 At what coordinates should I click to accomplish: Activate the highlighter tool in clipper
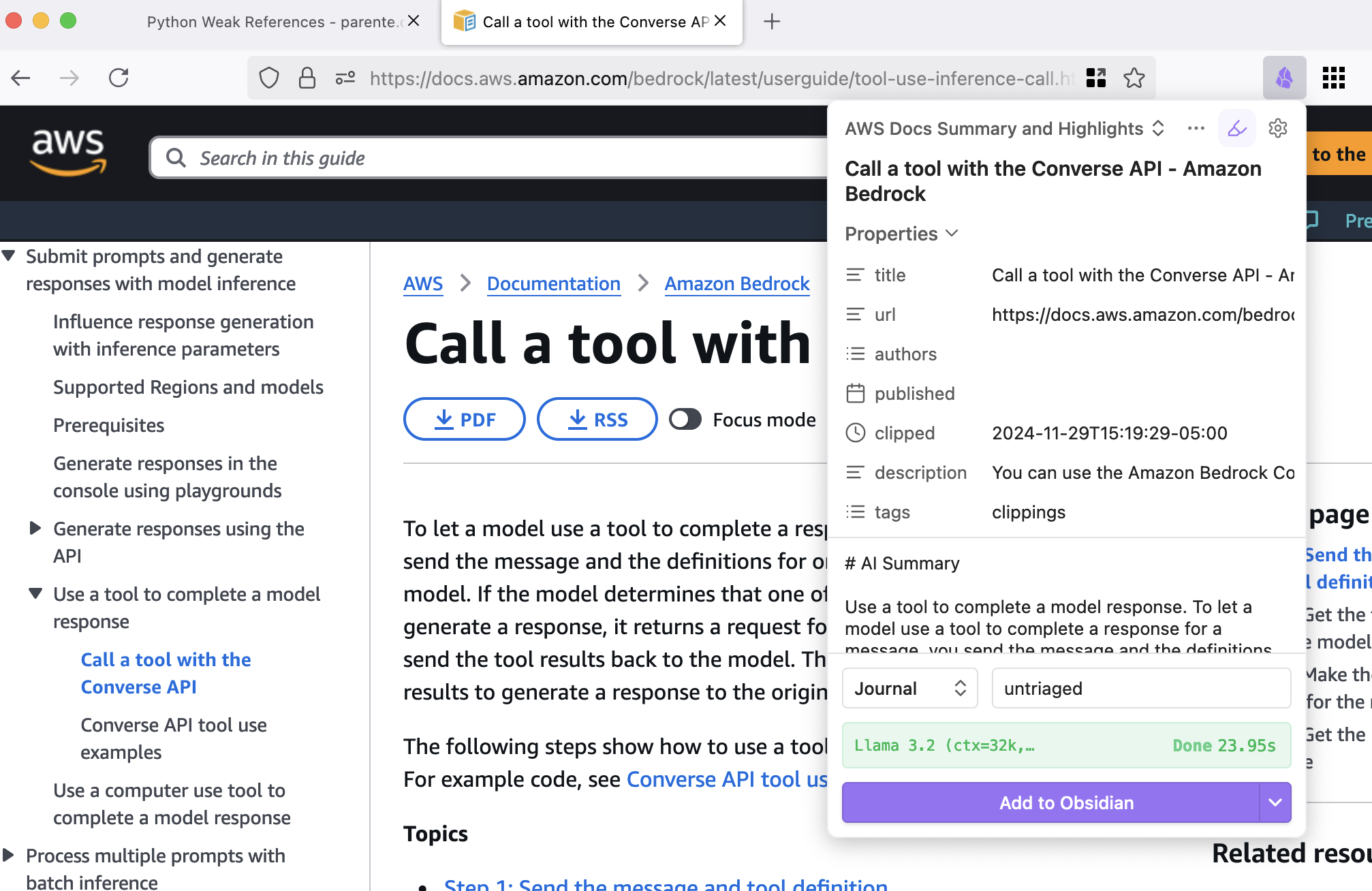1237,128
